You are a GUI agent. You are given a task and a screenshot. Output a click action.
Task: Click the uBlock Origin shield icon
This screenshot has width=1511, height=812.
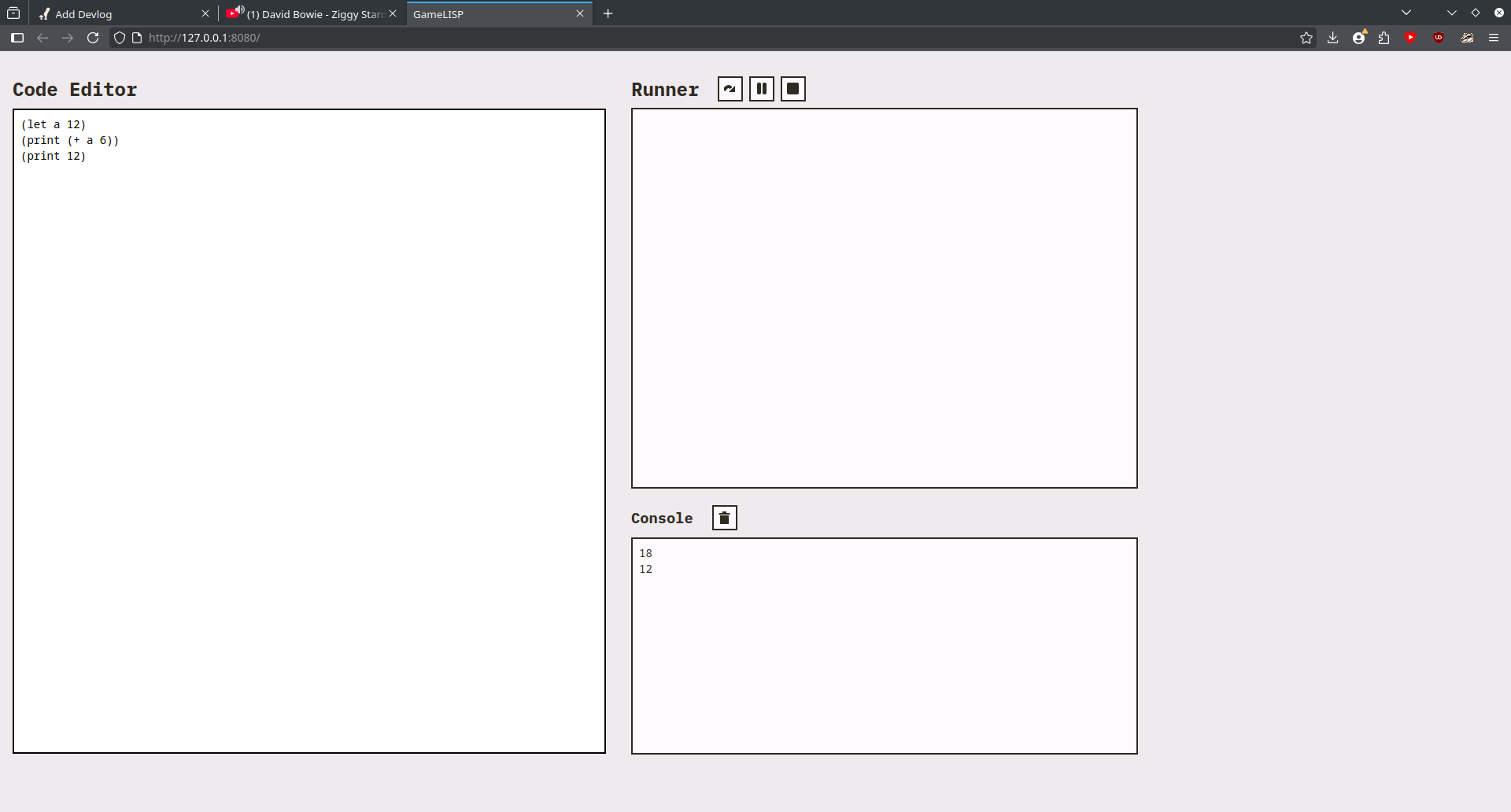pyautogui.click(x=1439, y=38)
